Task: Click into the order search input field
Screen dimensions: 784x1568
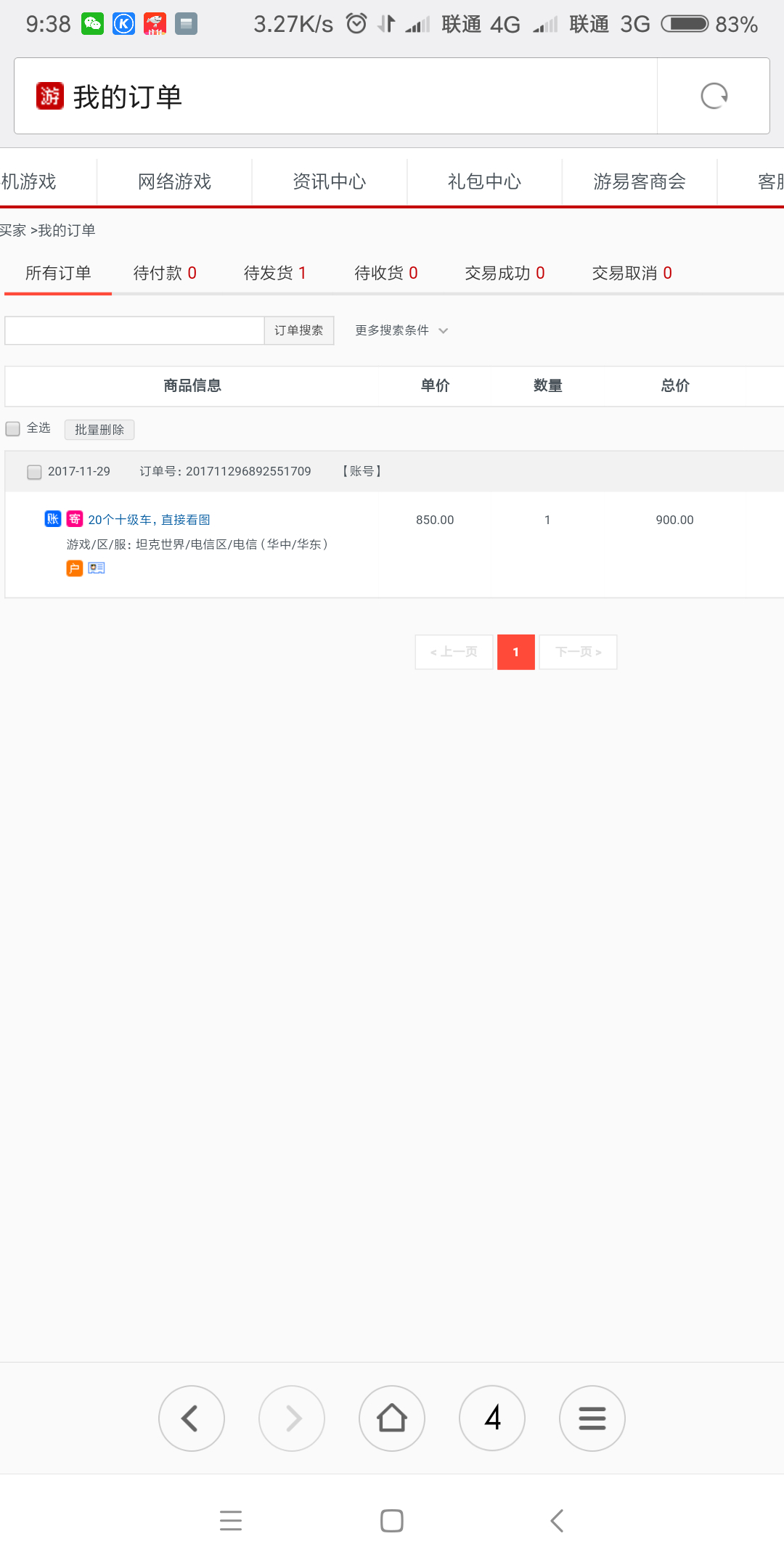Action: (134, 330)
